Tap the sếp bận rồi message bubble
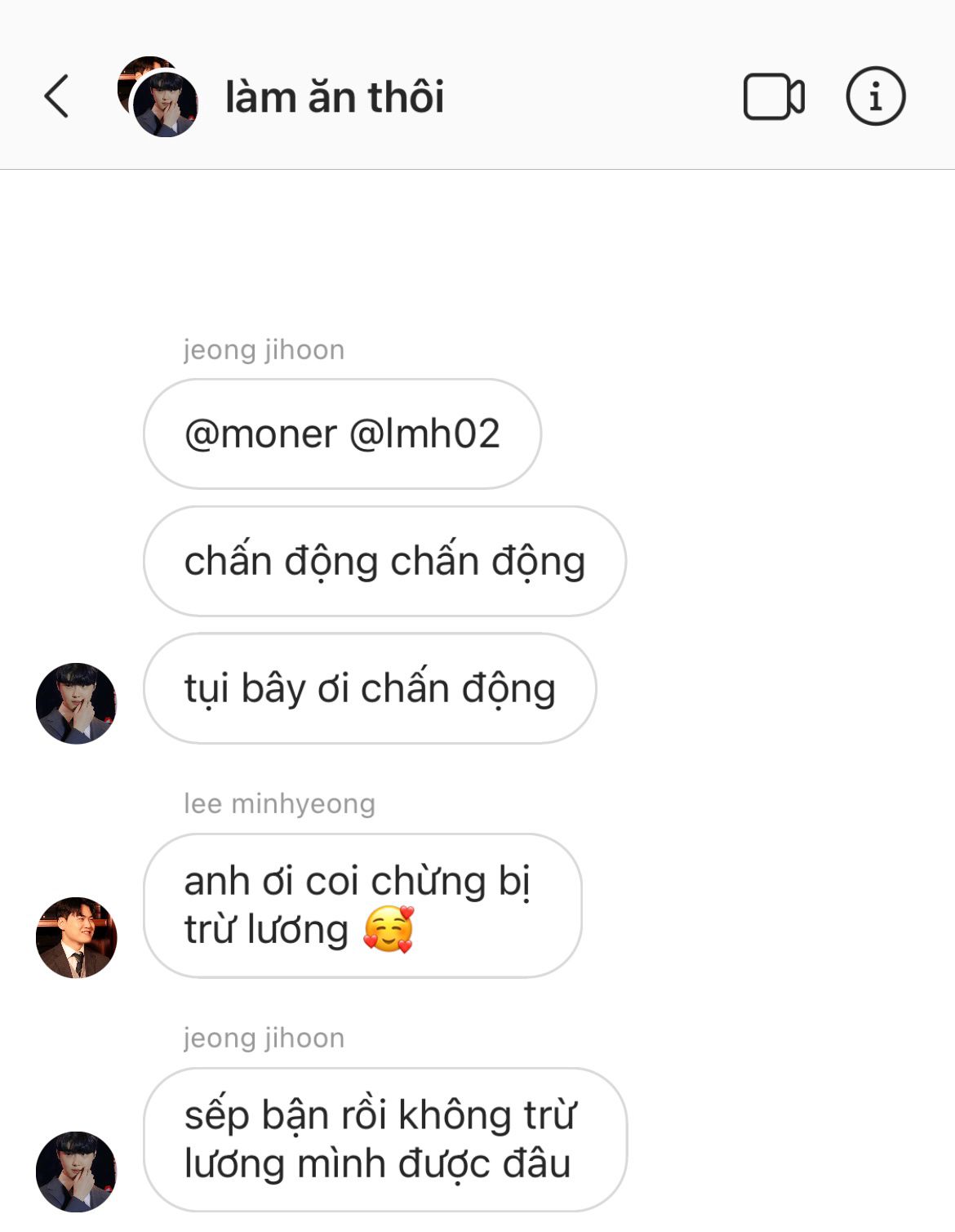The width and height of the screenshot is (955, 1232). 385,1140
